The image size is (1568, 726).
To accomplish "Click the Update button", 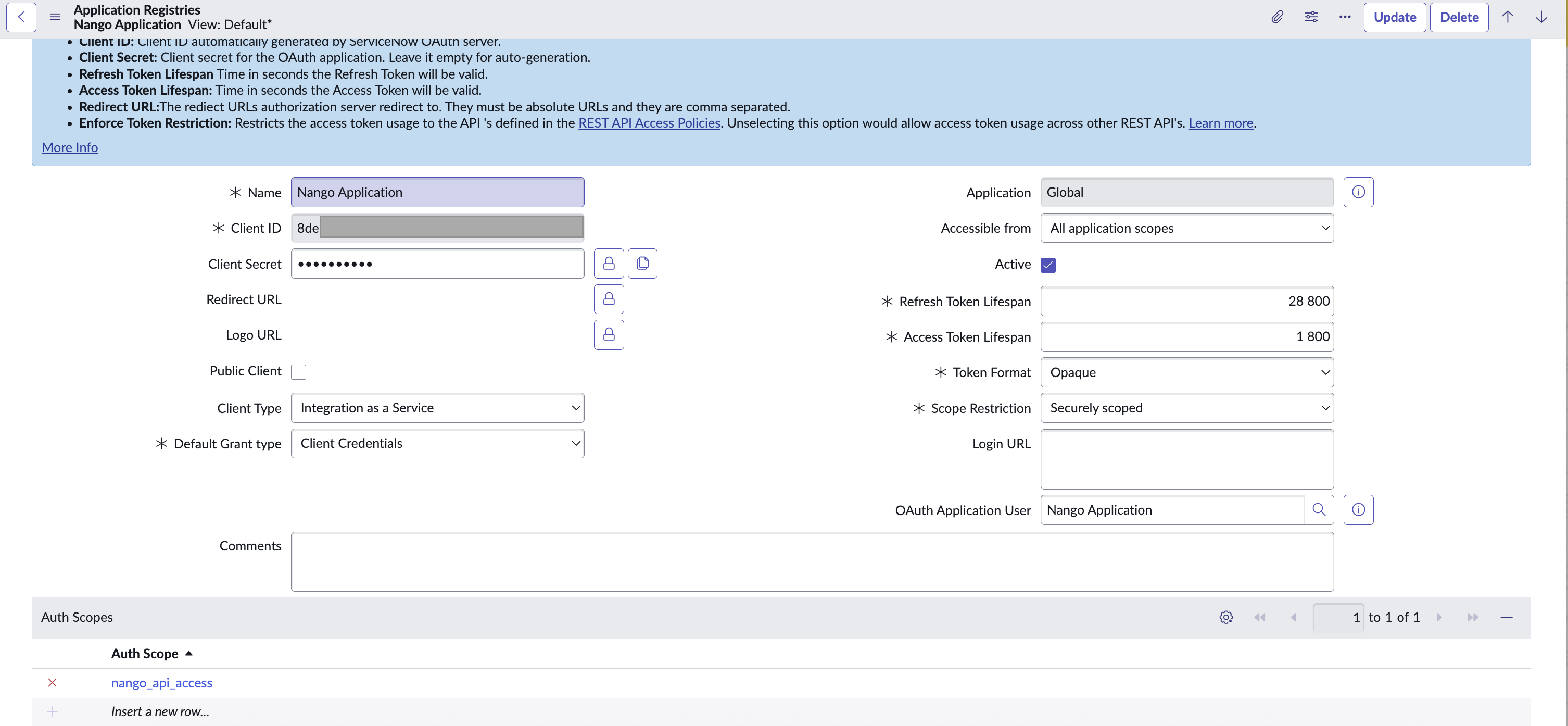I will click(1395, 17).
